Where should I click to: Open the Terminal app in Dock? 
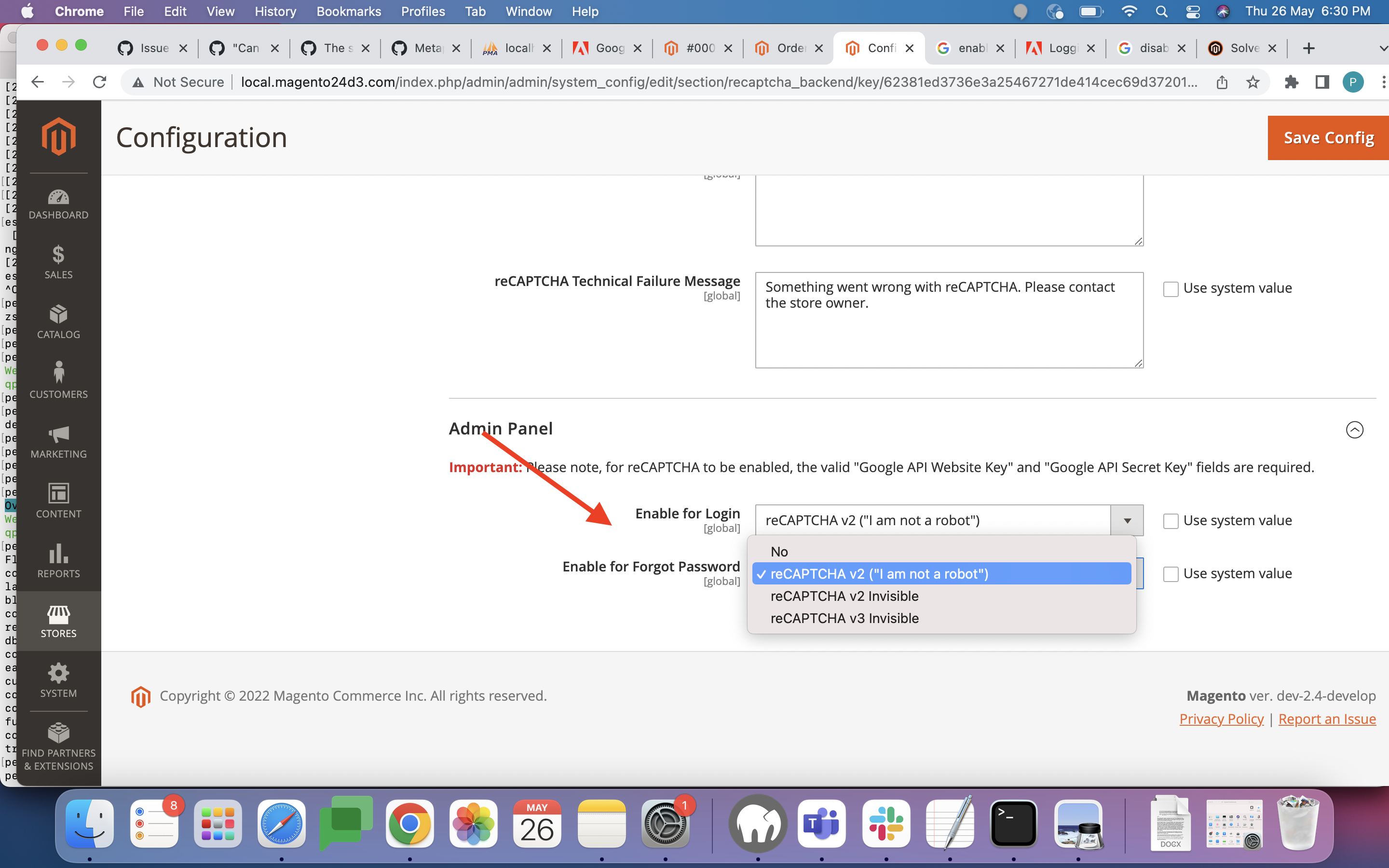pyautogui.click(x=1013, y=824)
